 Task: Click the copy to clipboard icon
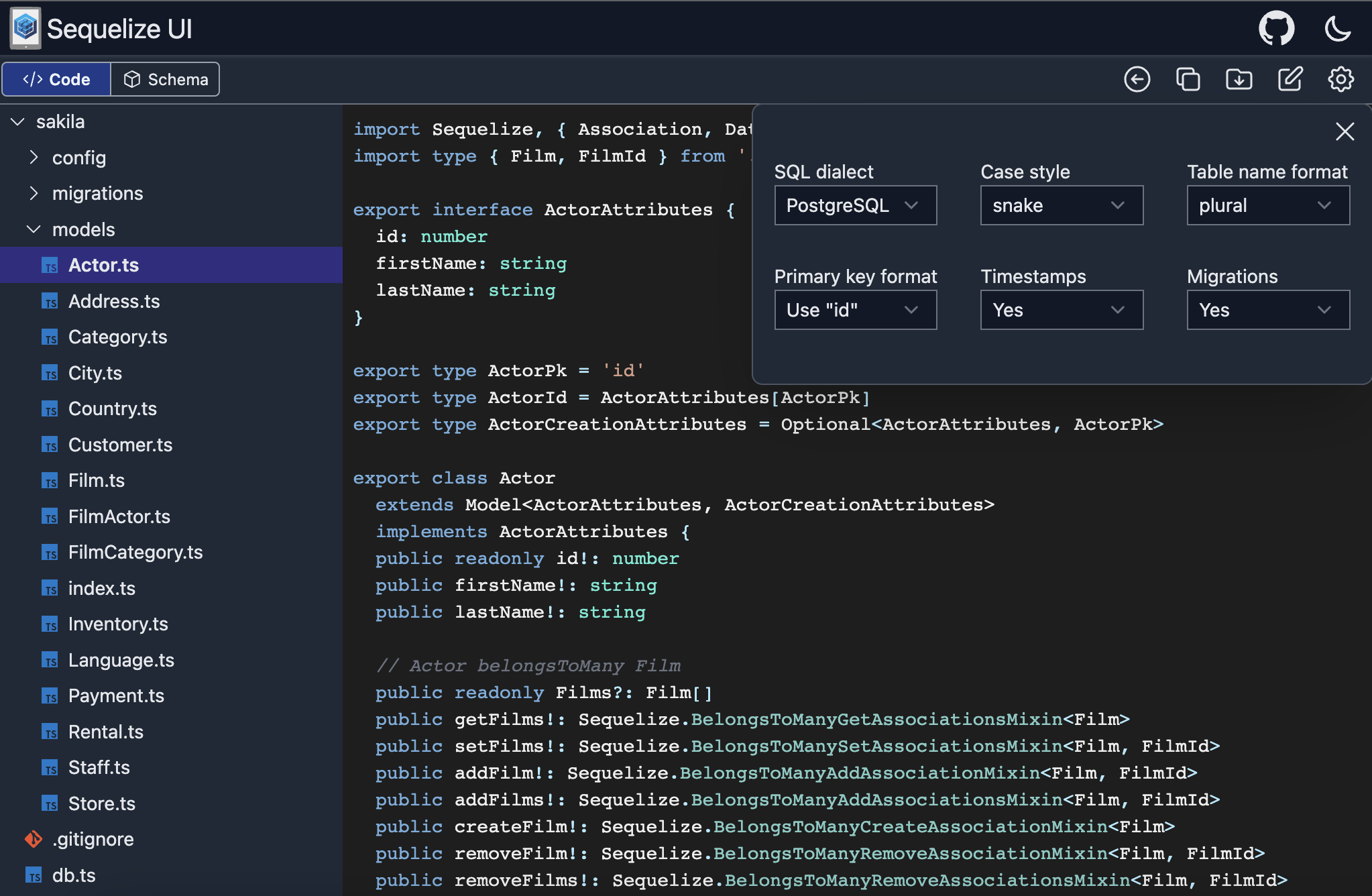tap(1188, 80)
